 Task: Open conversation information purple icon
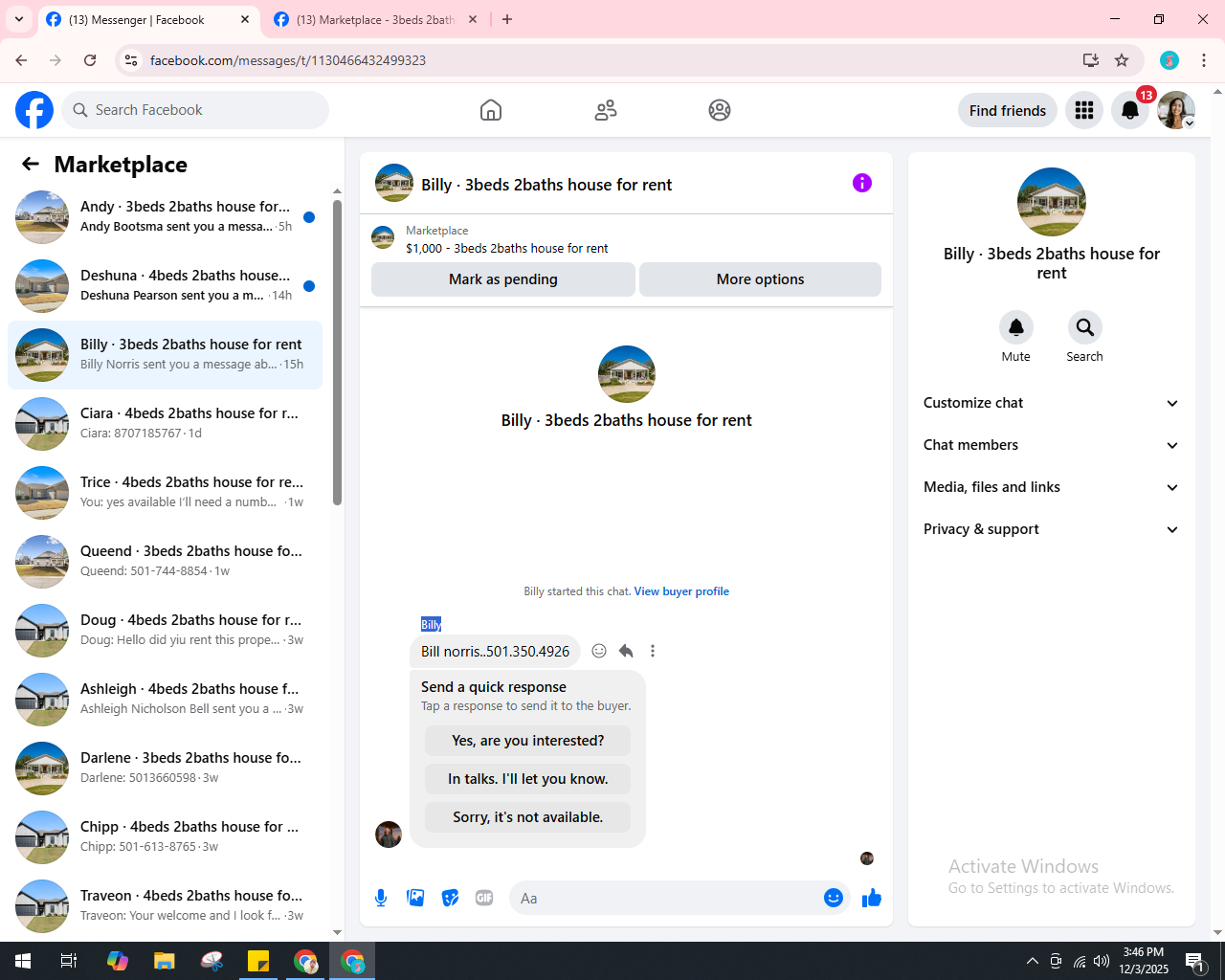(862, 183)
